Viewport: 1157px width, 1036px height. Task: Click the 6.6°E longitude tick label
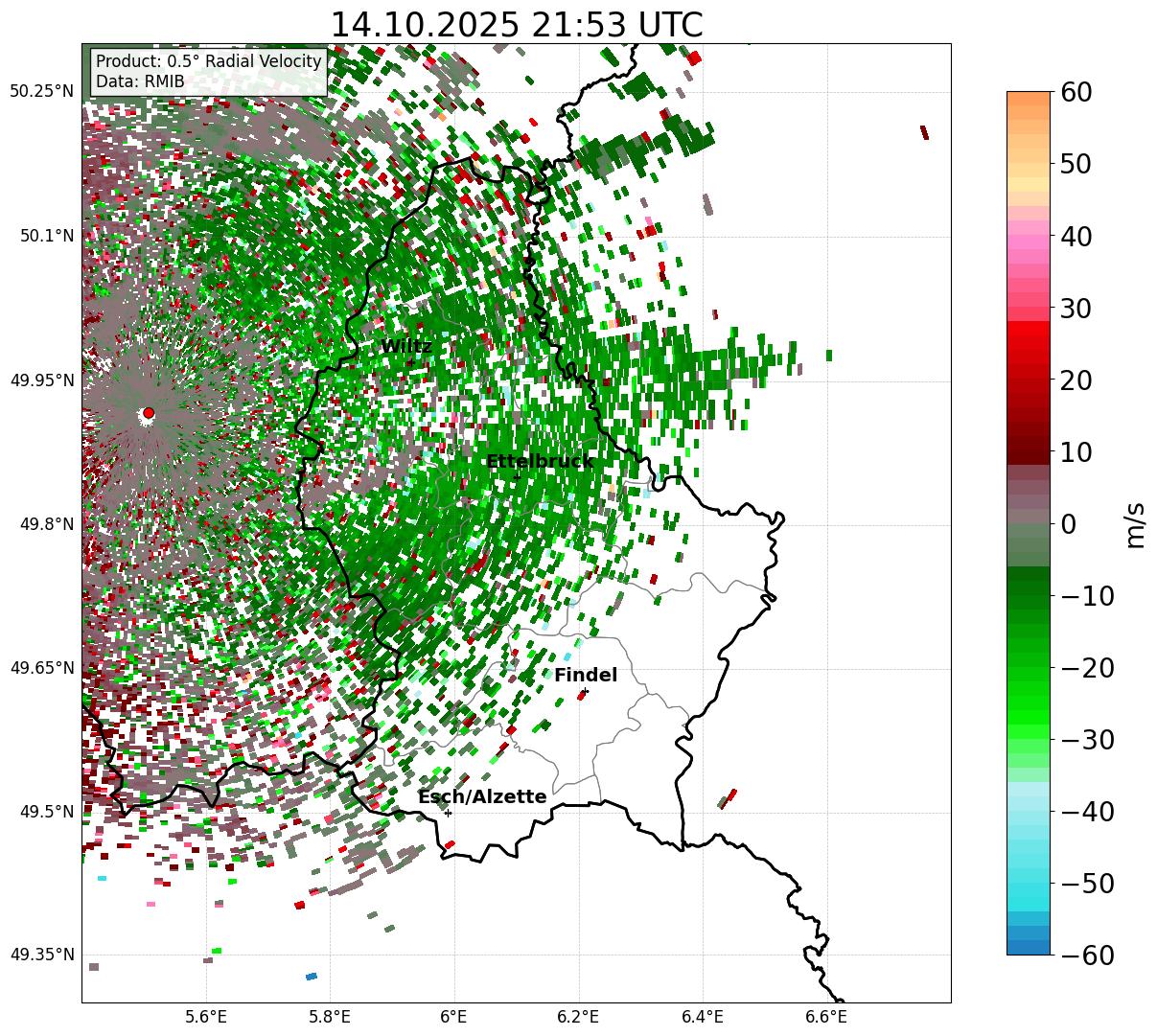pos(827,1018)
